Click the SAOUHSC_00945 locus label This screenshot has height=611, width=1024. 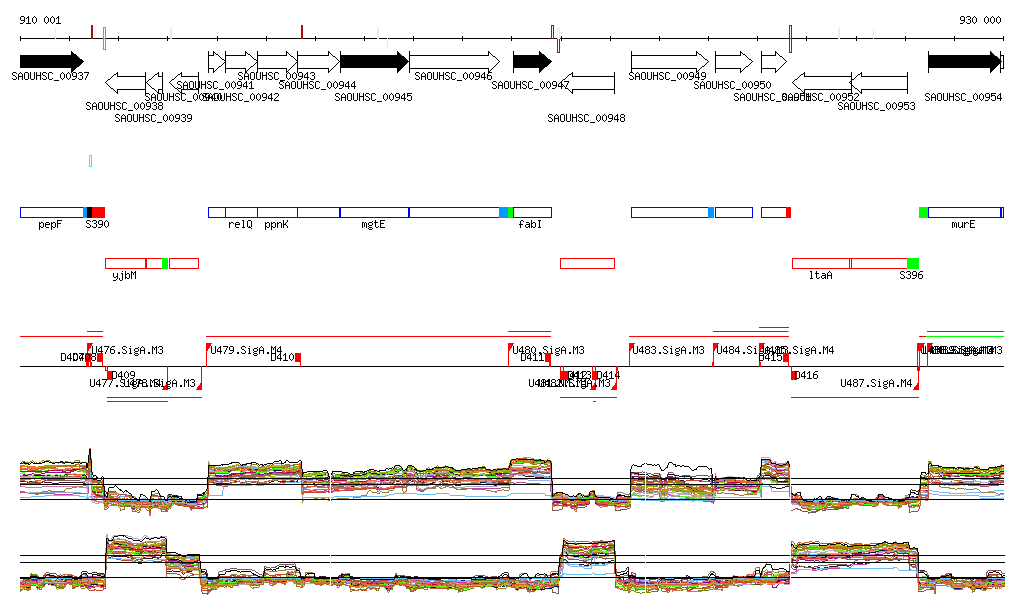pos(373,97)
